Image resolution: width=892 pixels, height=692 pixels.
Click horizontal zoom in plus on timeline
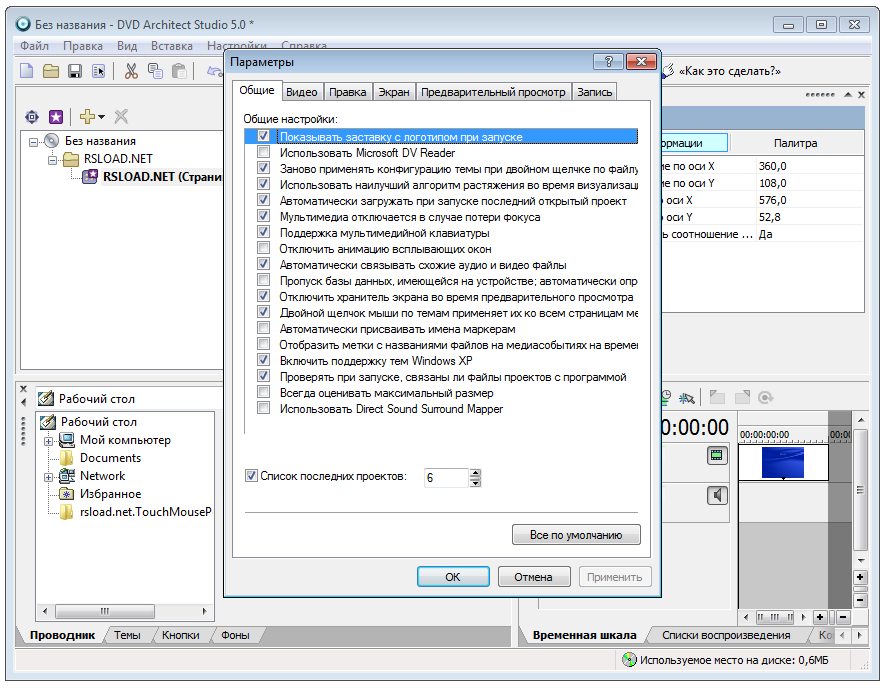[820, 617]
